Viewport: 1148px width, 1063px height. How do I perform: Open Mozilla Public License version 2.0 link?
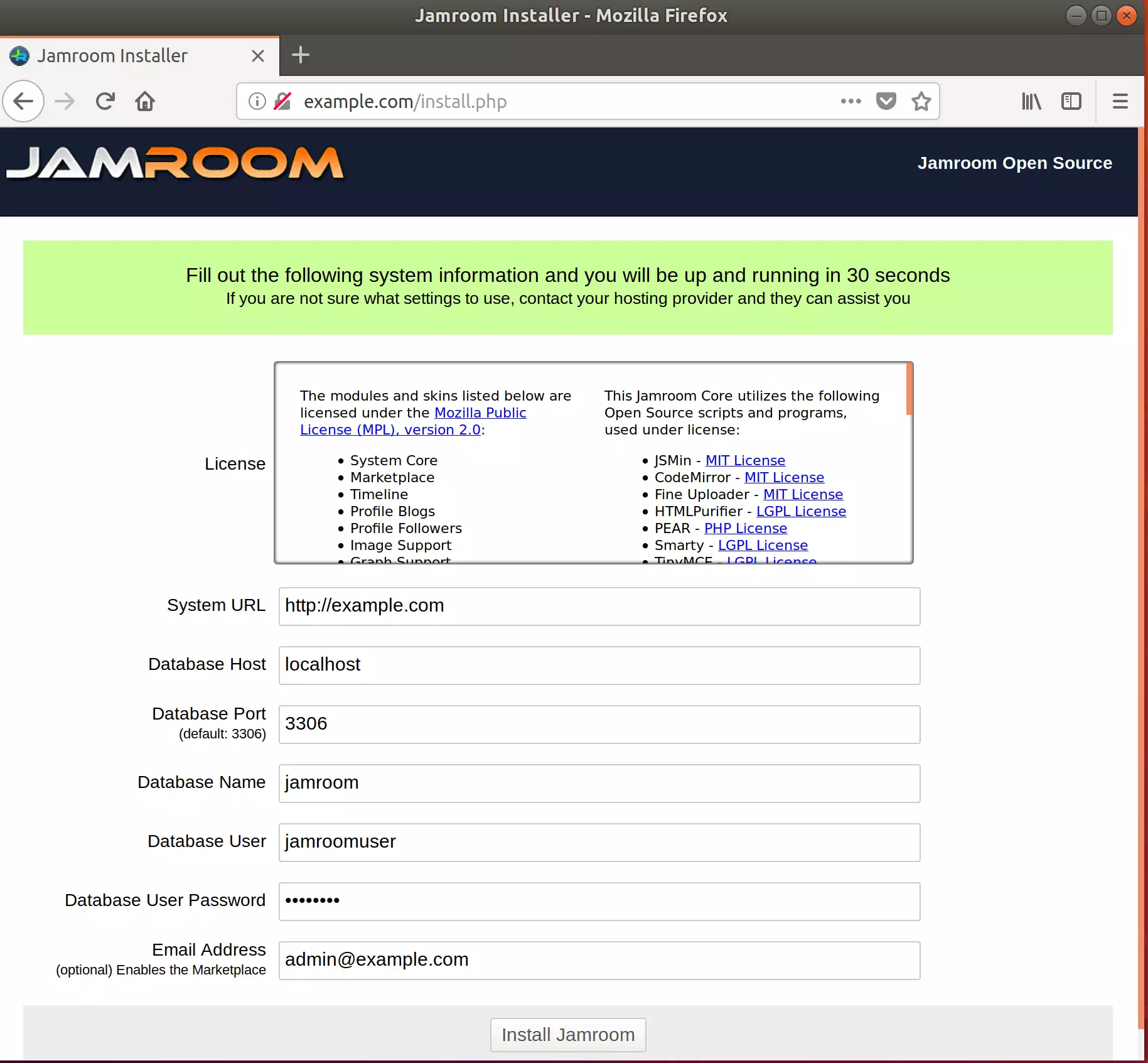pyautogui.click(x=413, y=421)
